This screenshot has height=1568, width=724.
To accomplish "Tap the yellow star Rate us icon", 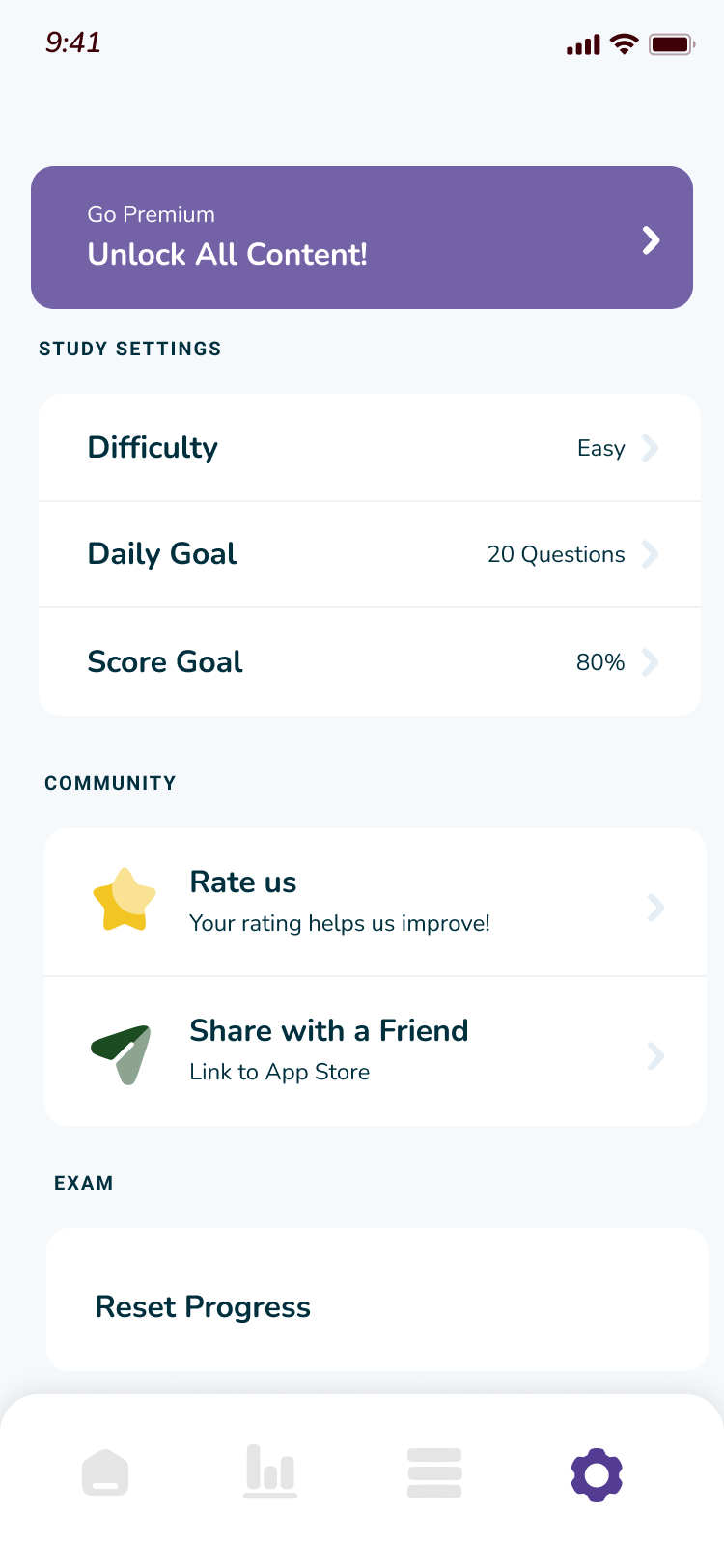I will (125, 900).
